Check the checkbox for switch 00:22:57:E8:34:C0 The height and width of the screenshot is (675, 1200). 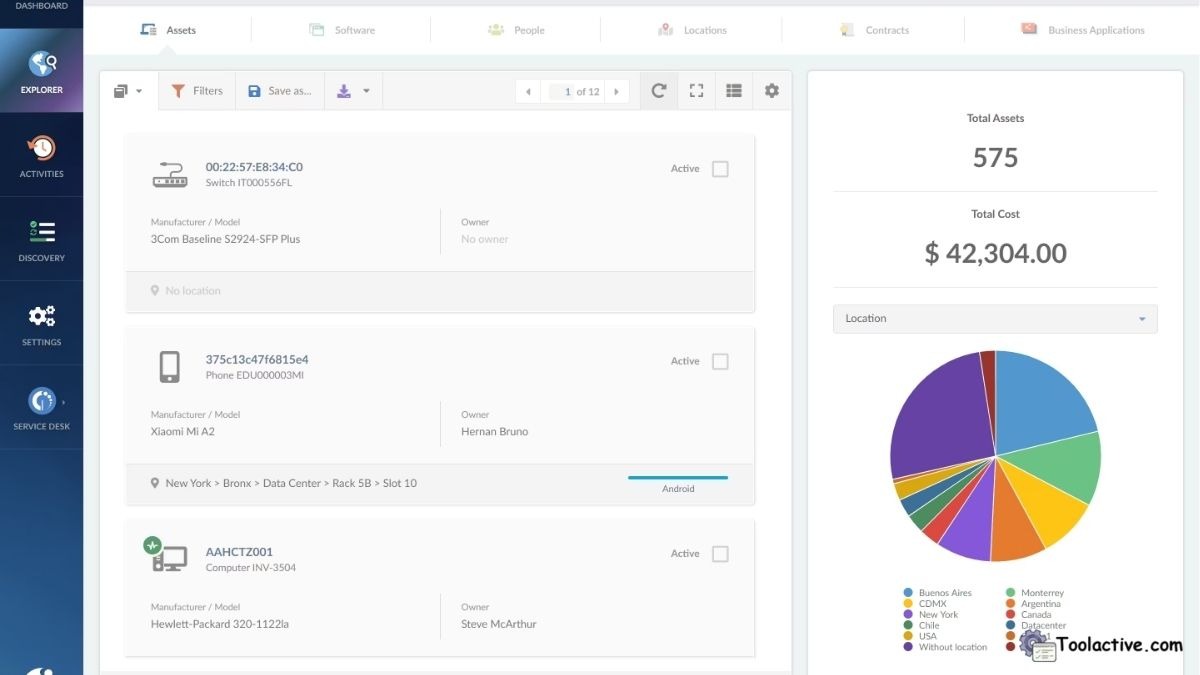[x=720, y=168]
